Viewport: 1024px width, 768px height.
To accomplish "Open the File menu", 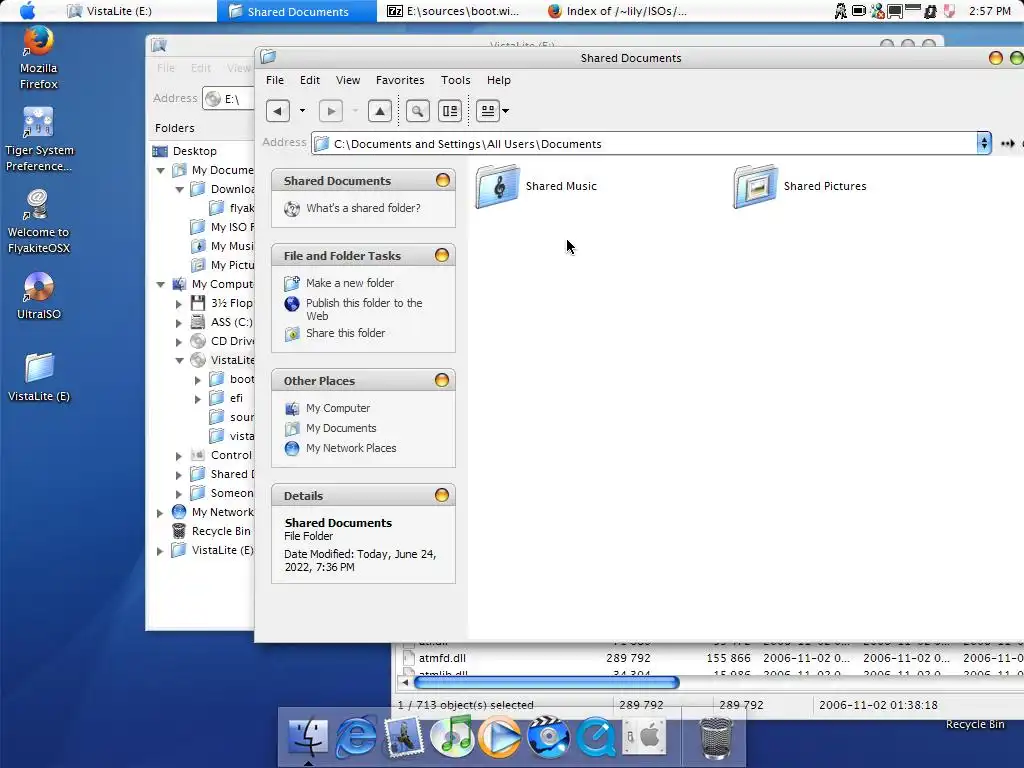I will click(x=274, y=80).
